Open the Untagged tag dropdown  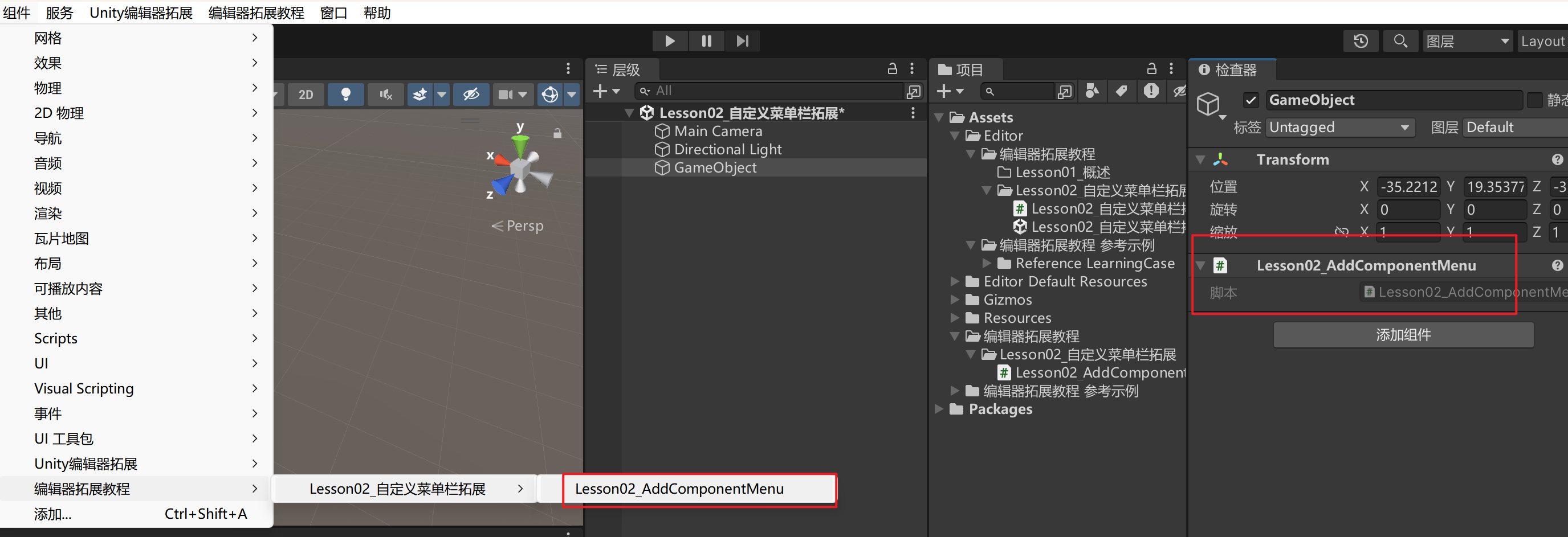tap(1339, 127)
